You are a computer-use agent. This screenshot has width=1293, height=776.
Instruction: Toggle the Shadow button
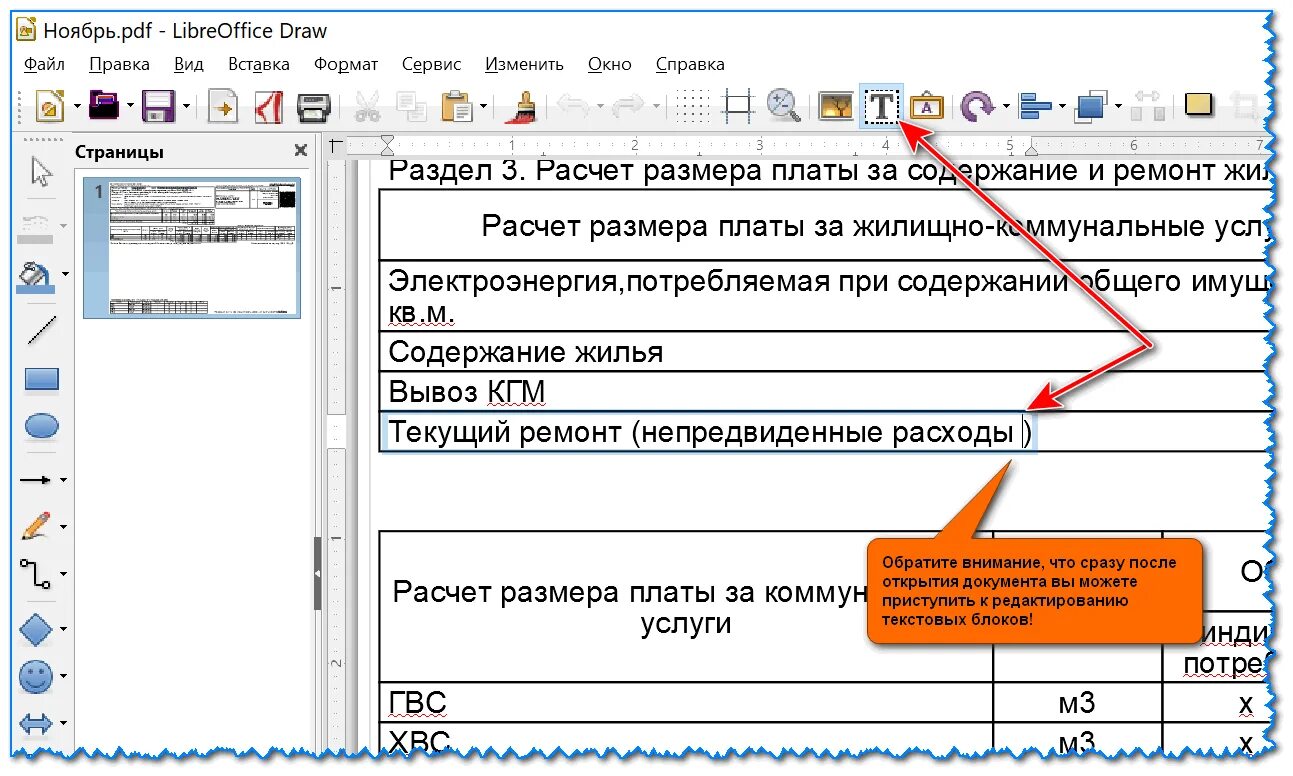pyautogui.click(x=1197, y=105)
